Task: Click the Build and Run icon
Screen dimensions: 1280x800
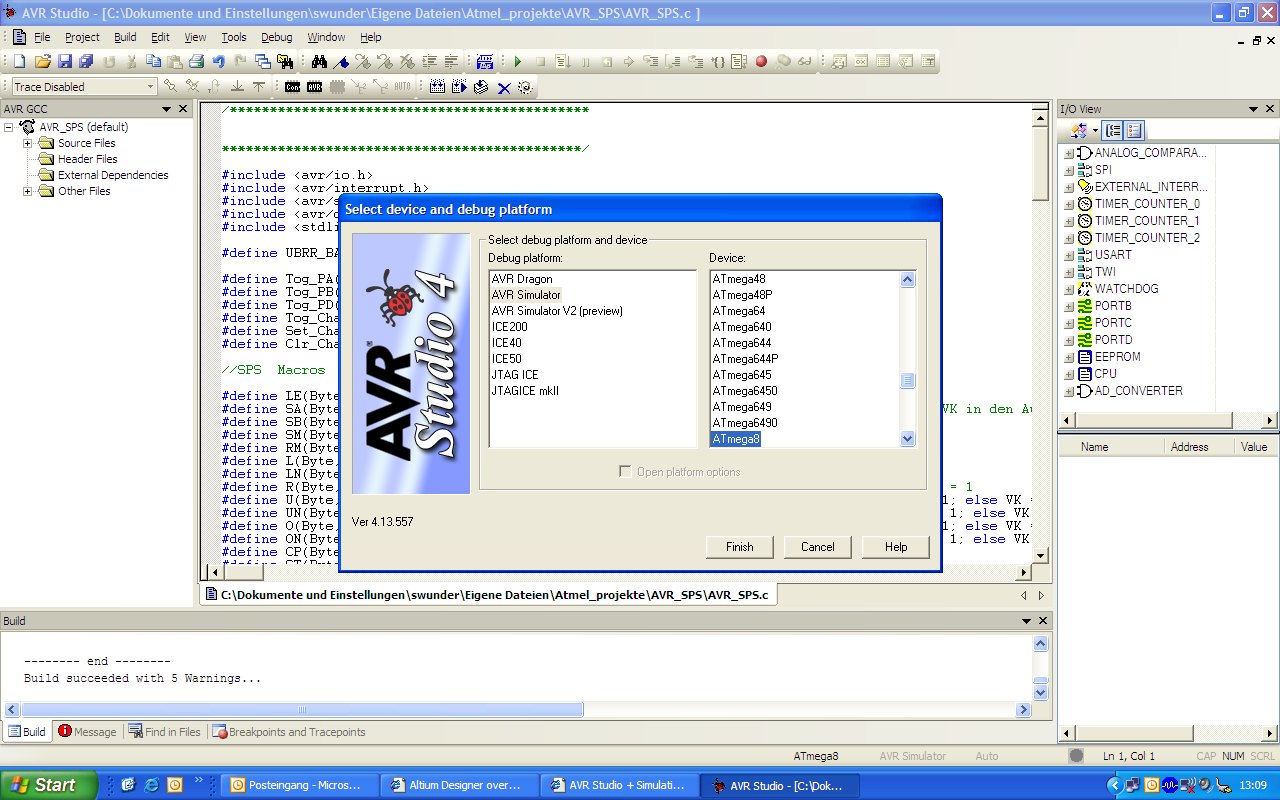Action: 459,87
